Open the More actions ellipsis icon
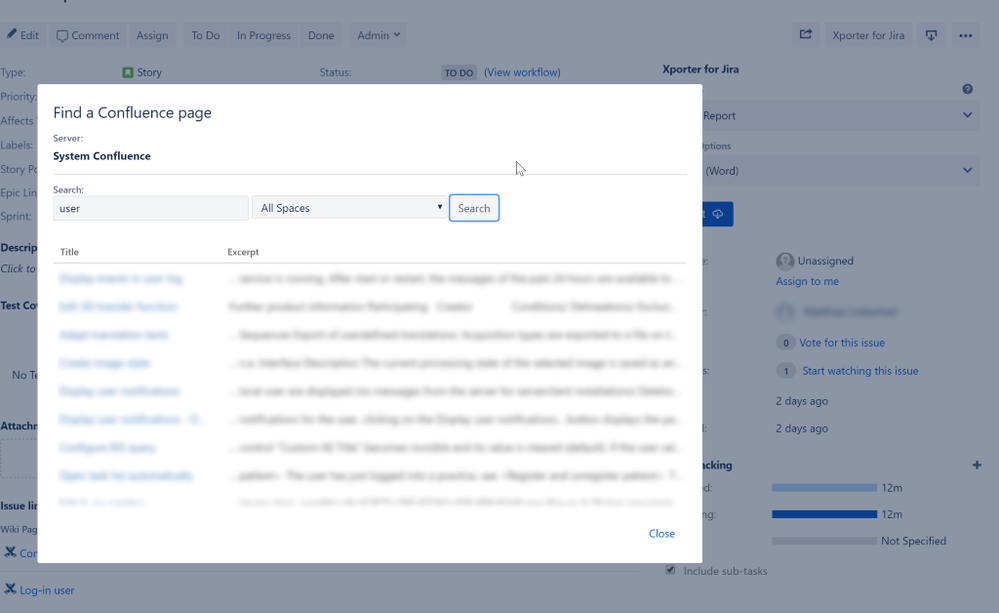 pos(966,35)
